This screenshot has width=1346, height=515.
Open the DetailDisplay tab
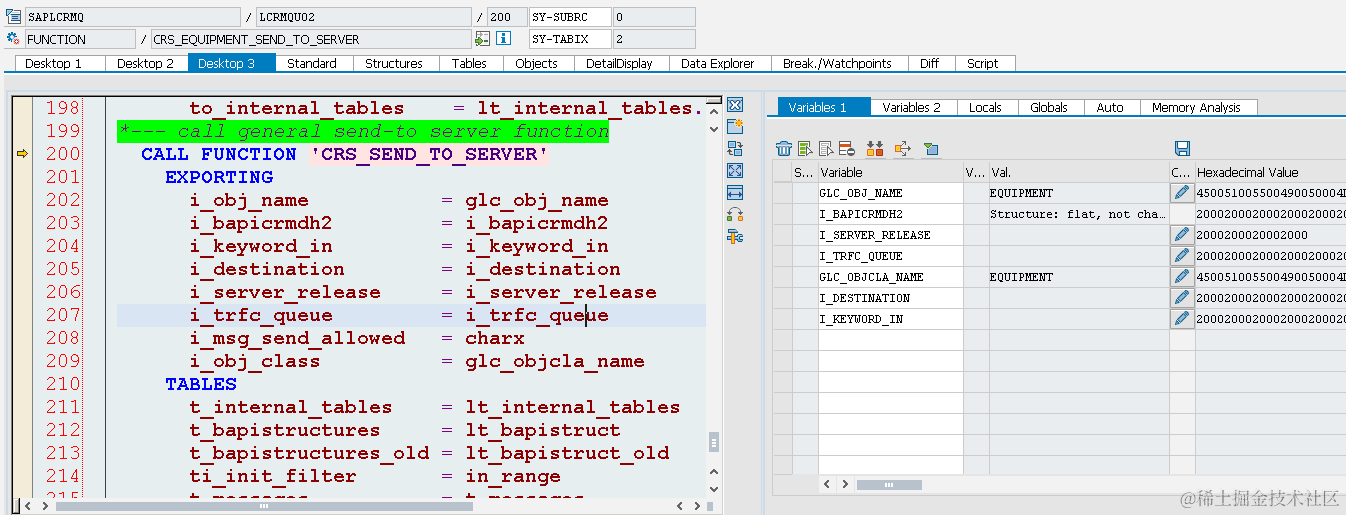pos(619,63)
